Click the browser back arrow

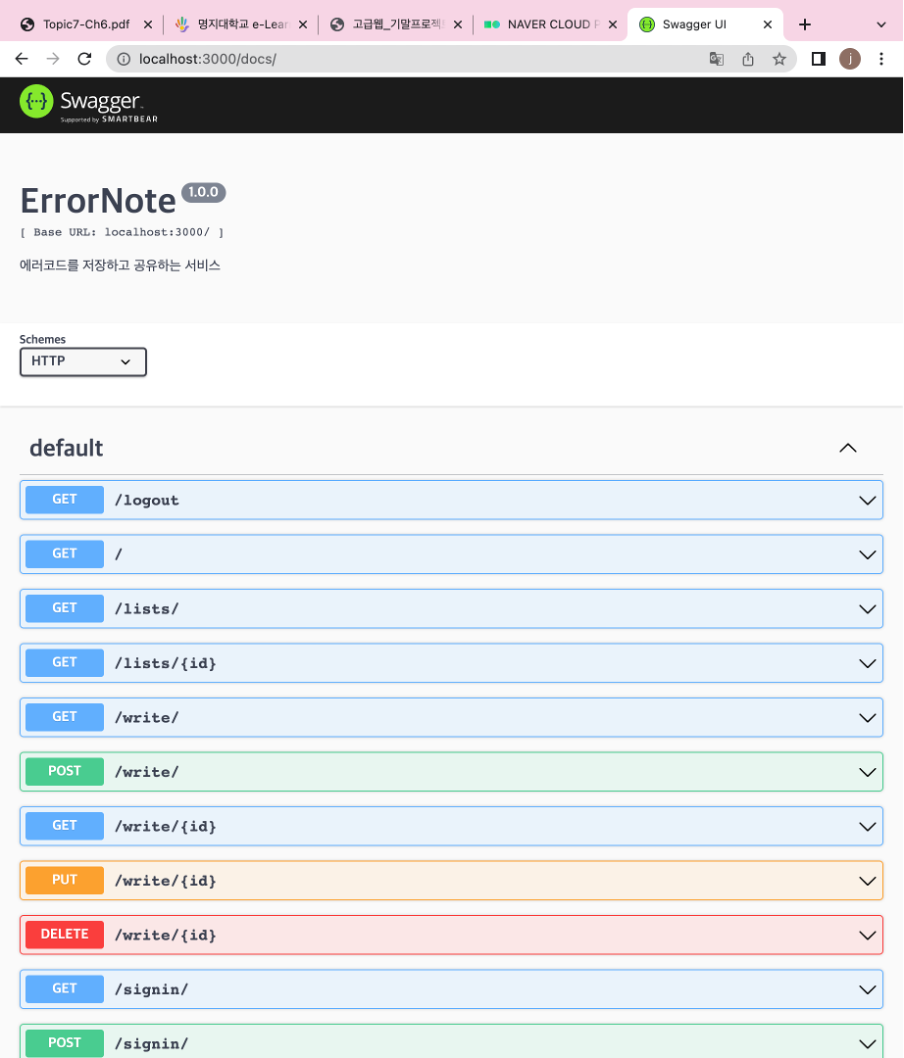pyautogui.click(x=21, y=59)
